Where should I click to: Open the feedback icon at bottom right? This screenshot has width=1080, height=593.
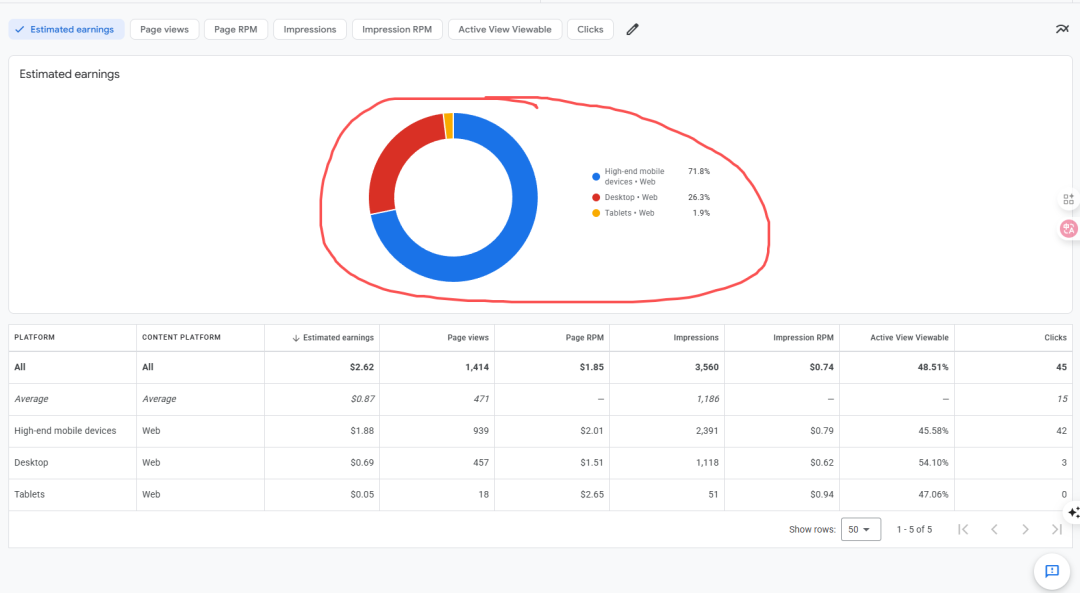click(x=1051, y=571)
